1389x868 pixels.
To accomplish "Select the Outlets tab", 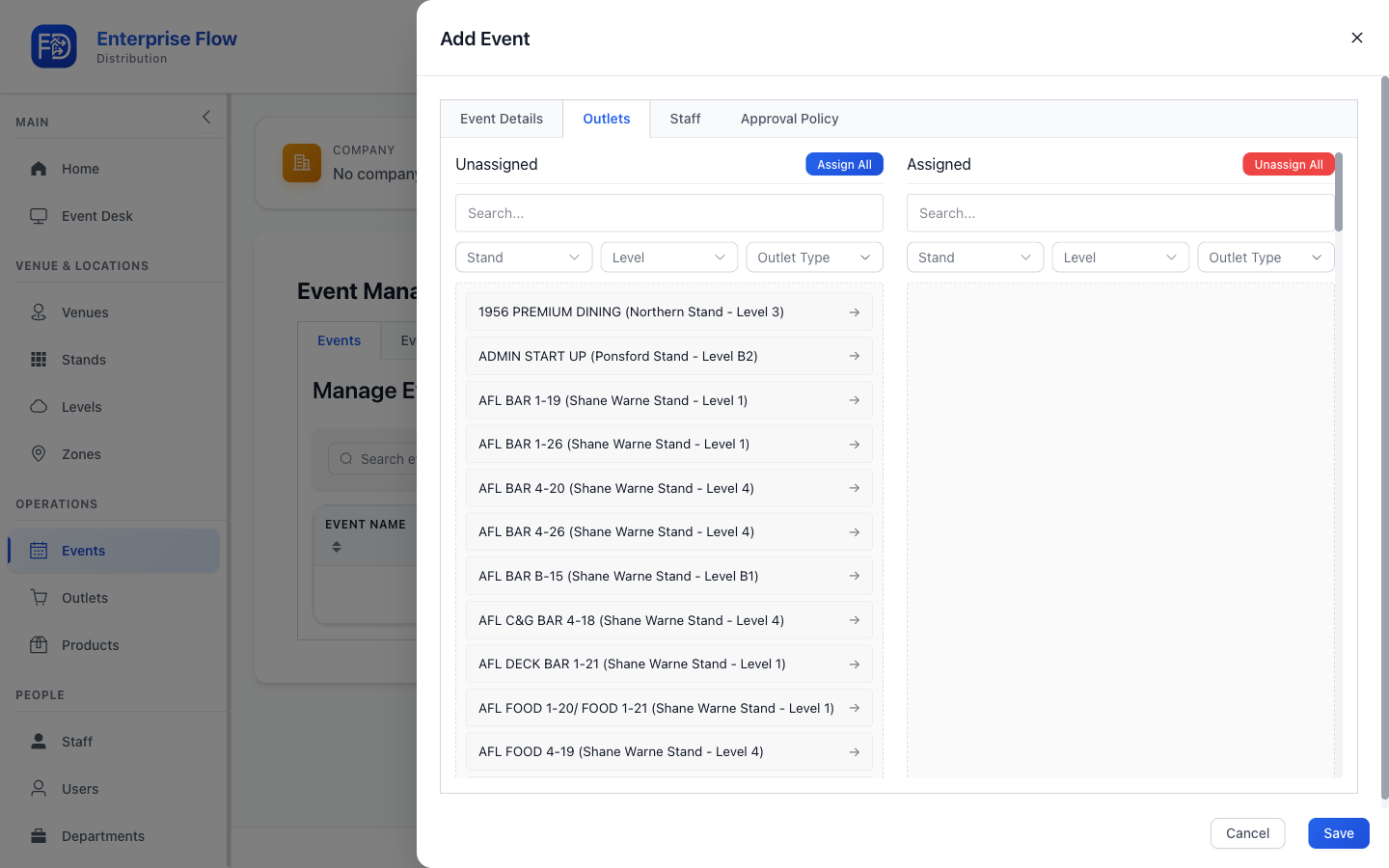I will click(607, 119).
